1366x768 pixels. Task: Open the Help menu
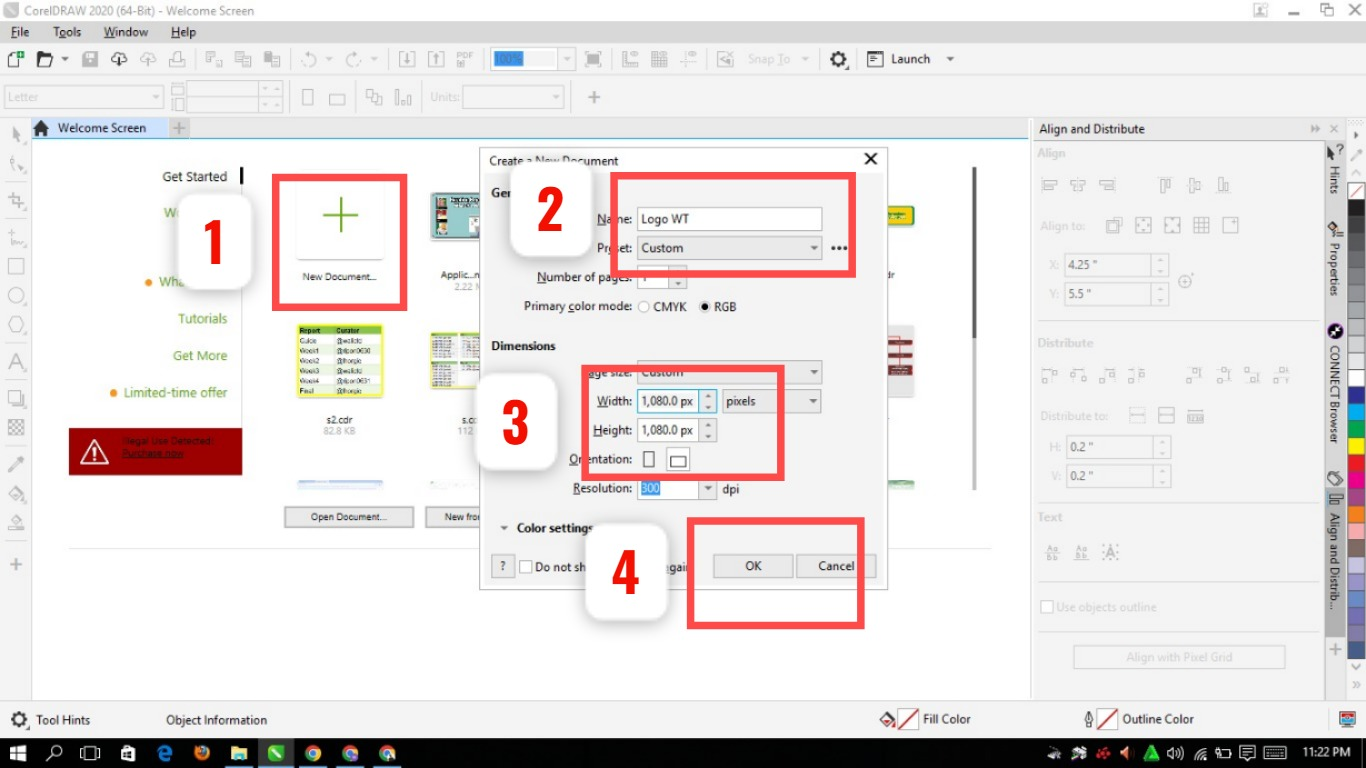tap(183, 32)
